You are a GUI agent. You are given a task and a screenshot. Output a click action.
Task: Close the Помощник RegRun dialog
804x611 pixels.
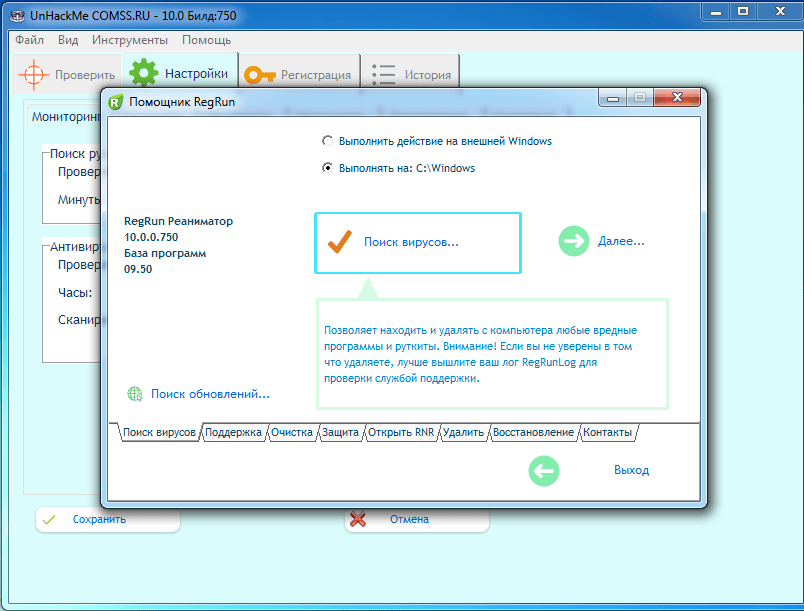pos(677,97)
